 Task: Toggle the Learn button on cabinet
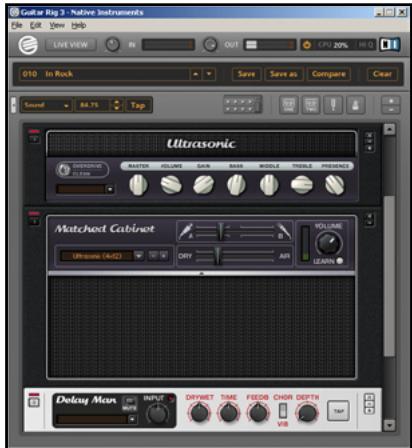tap(340, 261)
